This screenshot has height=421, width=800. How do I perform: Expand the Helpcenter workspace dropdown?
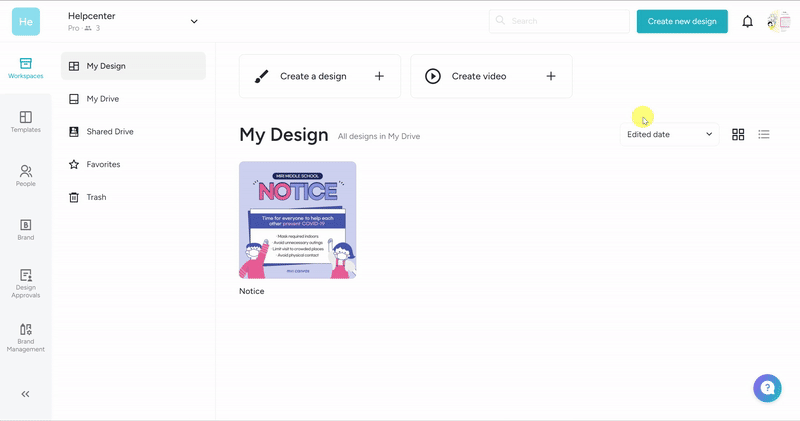tap(194, 21)
